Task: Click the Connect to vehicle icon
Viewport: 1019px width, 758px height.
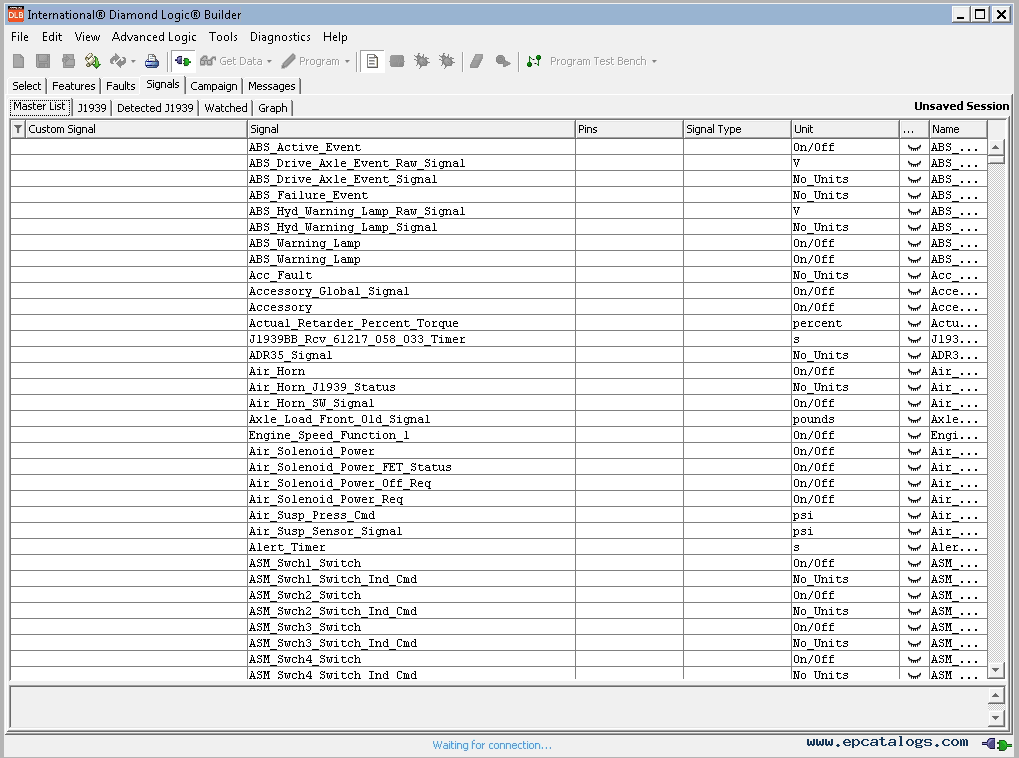Action: pos(183,61)
